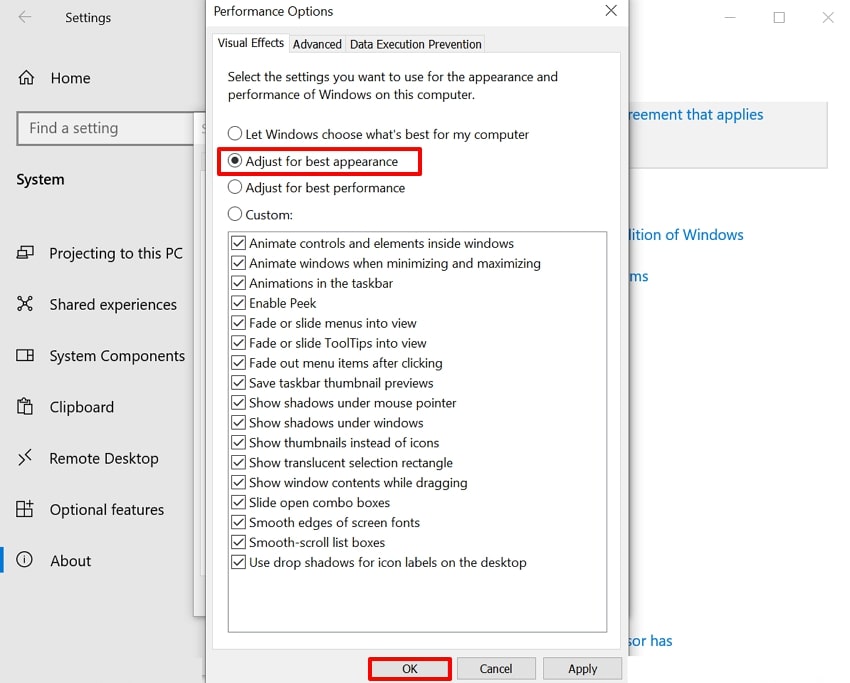View the About page

(x=70, y=560)
